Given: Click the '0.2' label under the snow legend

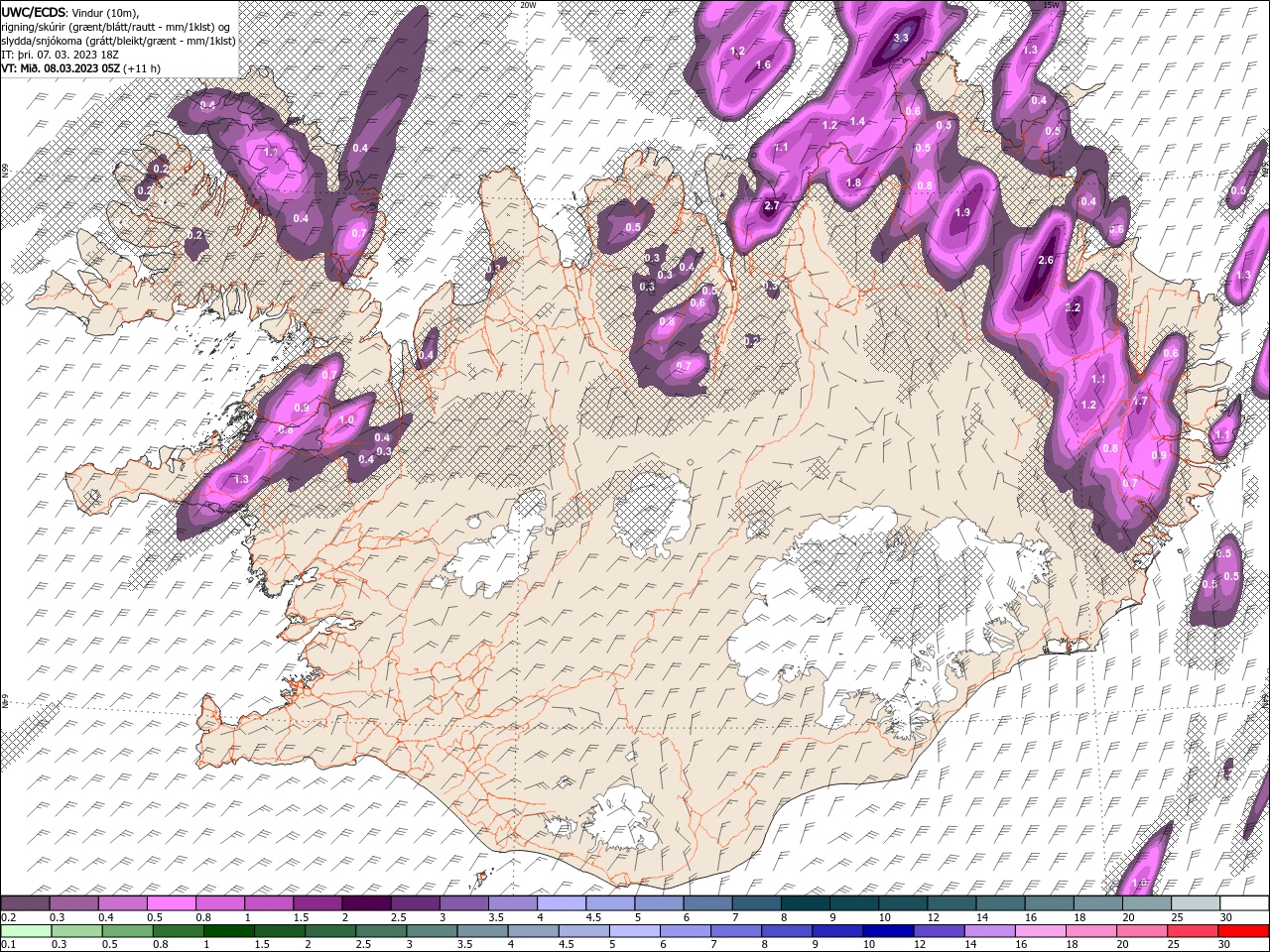Looking at the screenshot, I should click(8, 917).
